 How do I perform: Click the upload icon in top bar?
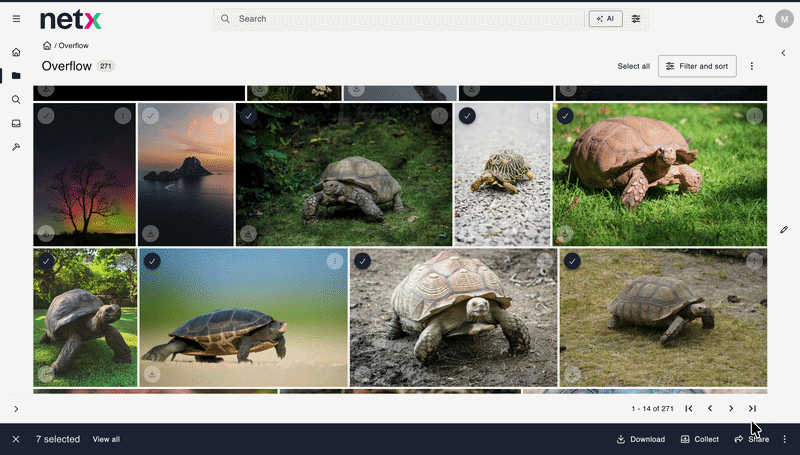tap(760, 19)
